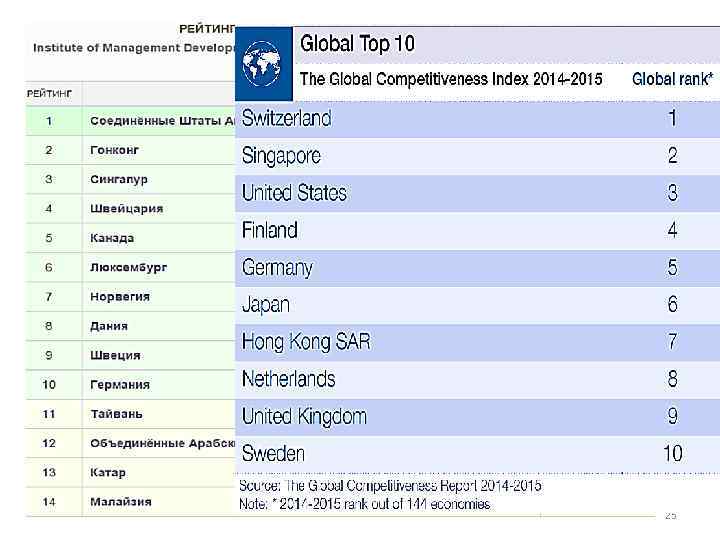Select 'Норвегия' in the left table
Viewport: 720px width, 540px height.
point(120,297)
